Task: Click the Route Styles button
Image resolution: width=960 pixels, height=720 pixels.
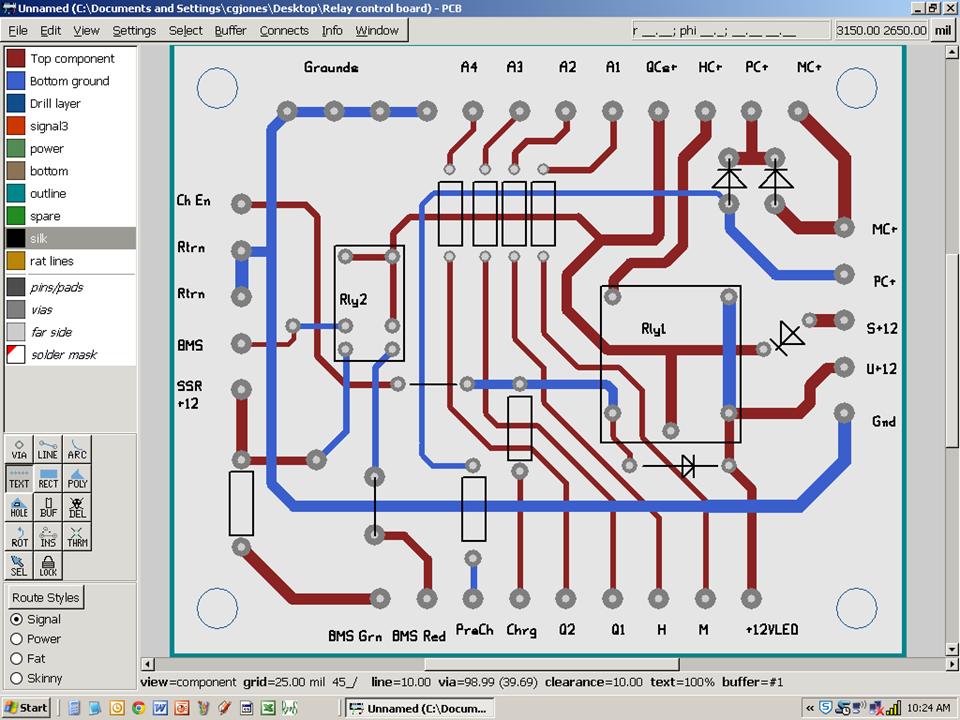Action: pyautogui.click(x=45, y=597)
